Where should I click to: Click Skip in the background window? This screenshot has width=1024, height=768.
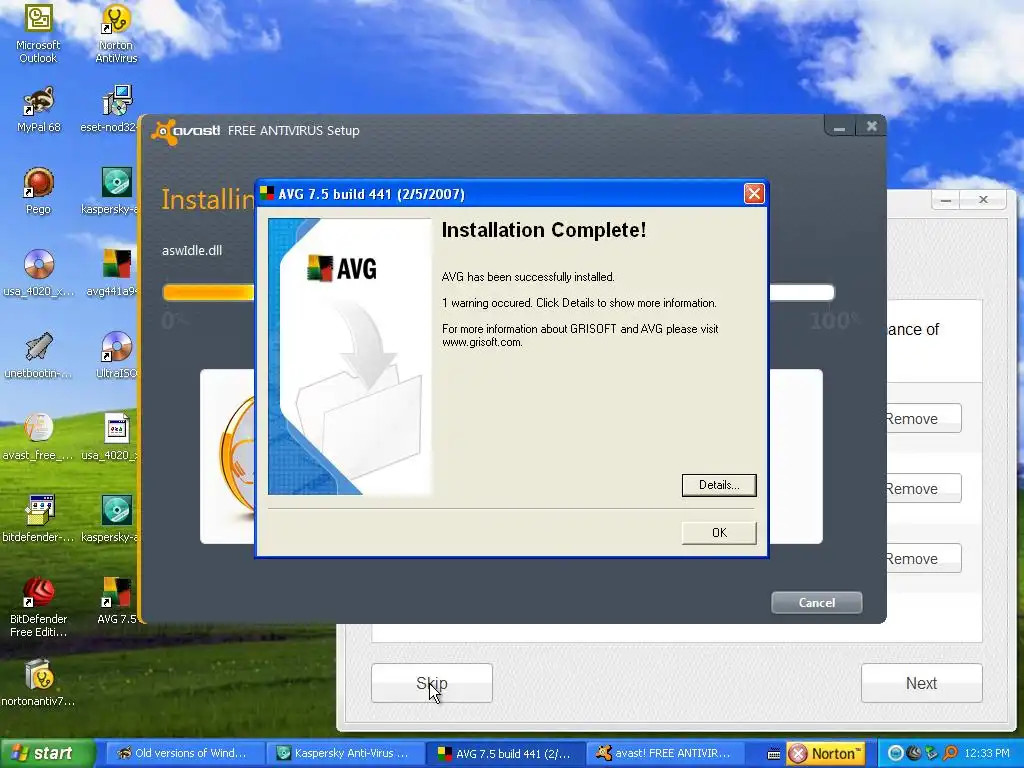click(432, 683)
